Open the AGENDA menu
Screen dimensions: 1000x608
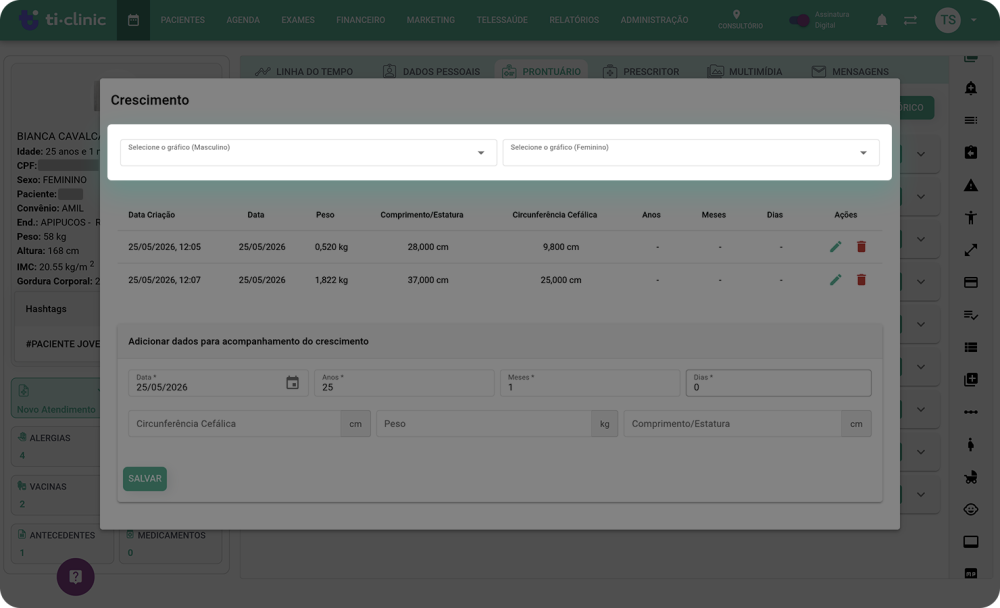coord(243,20)
